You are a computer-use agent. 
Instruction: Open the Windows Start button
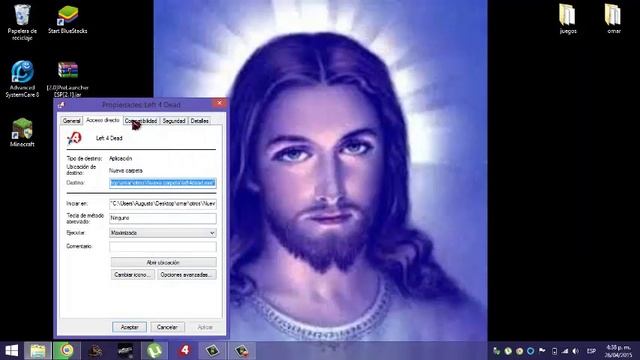(11, 351)
